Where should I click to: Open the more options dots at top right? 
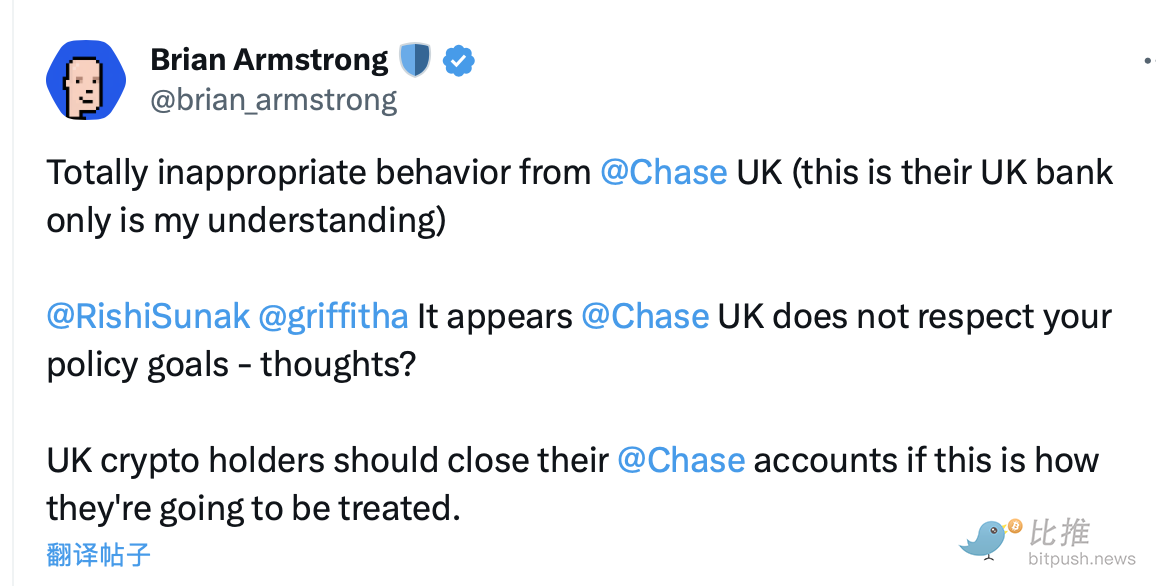1148,61
